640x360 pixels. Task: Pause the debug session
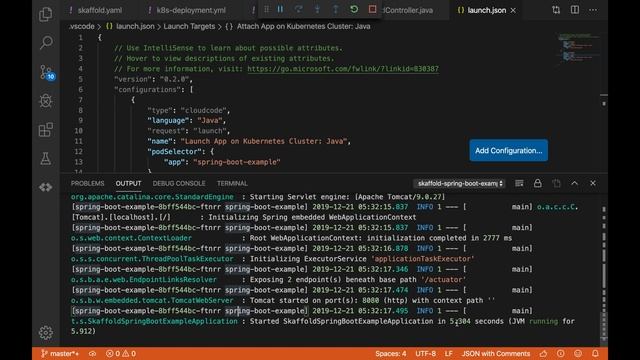pyautogui.click(x=280, y=9)
